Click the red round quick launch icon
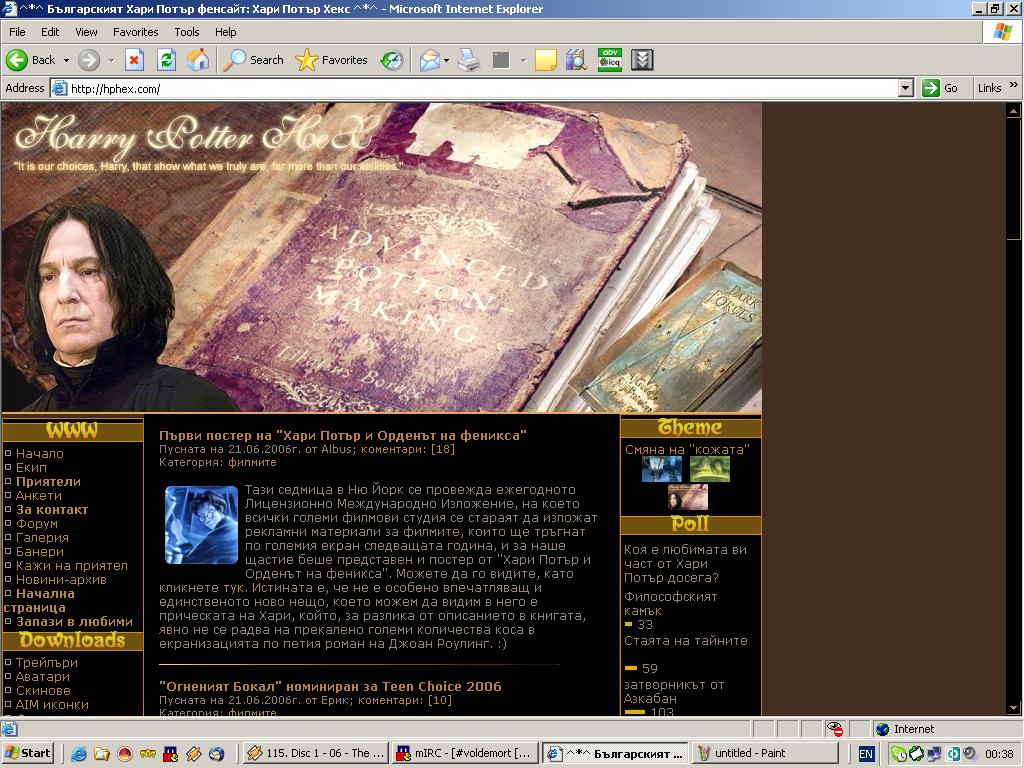Image resolution: width=1024 pixels, height=768 pixels. coord(124,754)
